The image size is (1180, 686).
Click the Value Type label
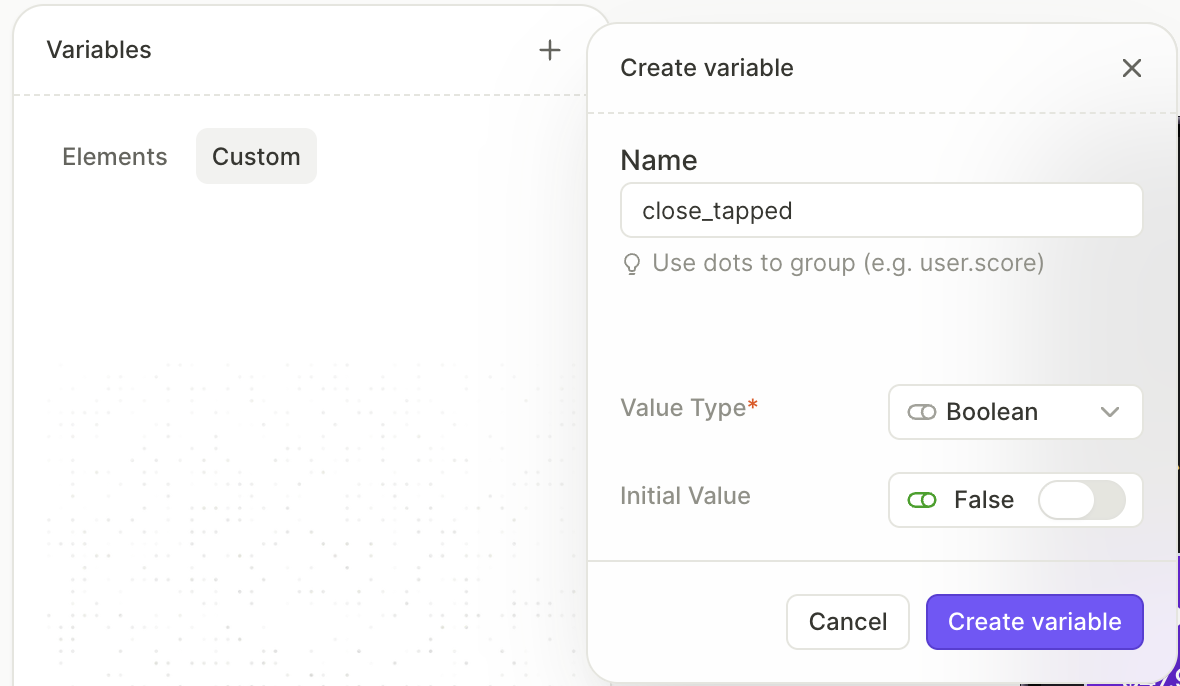point(689,408)
